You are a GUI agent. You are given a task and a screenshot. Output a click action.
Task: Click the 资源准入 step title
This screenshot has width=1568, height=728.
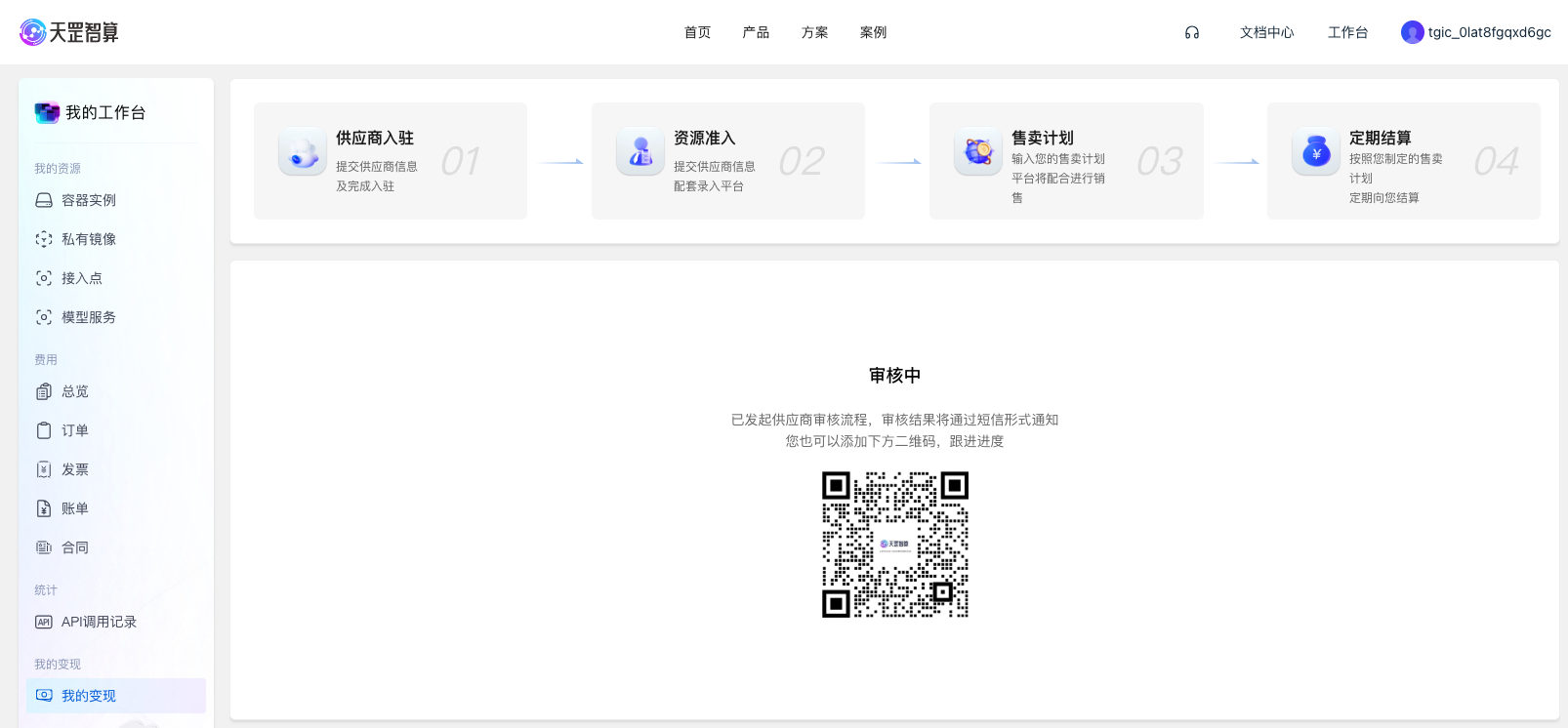(705, 138)
